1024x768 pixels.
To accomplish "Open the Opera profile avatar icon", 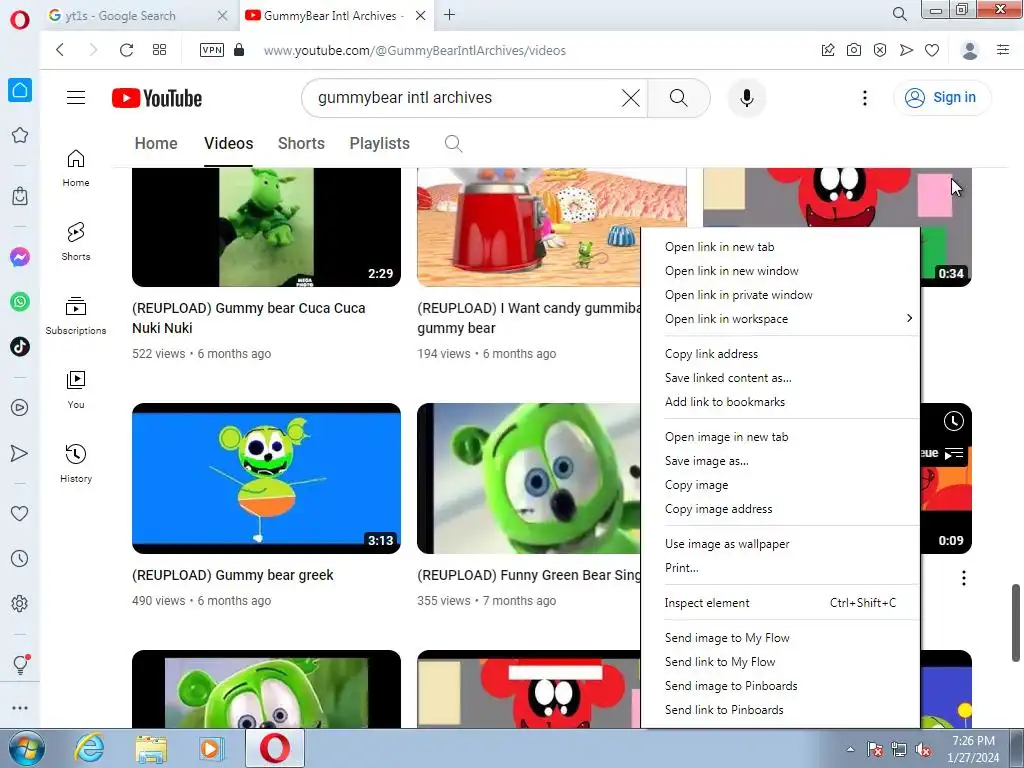I will 970,50.
